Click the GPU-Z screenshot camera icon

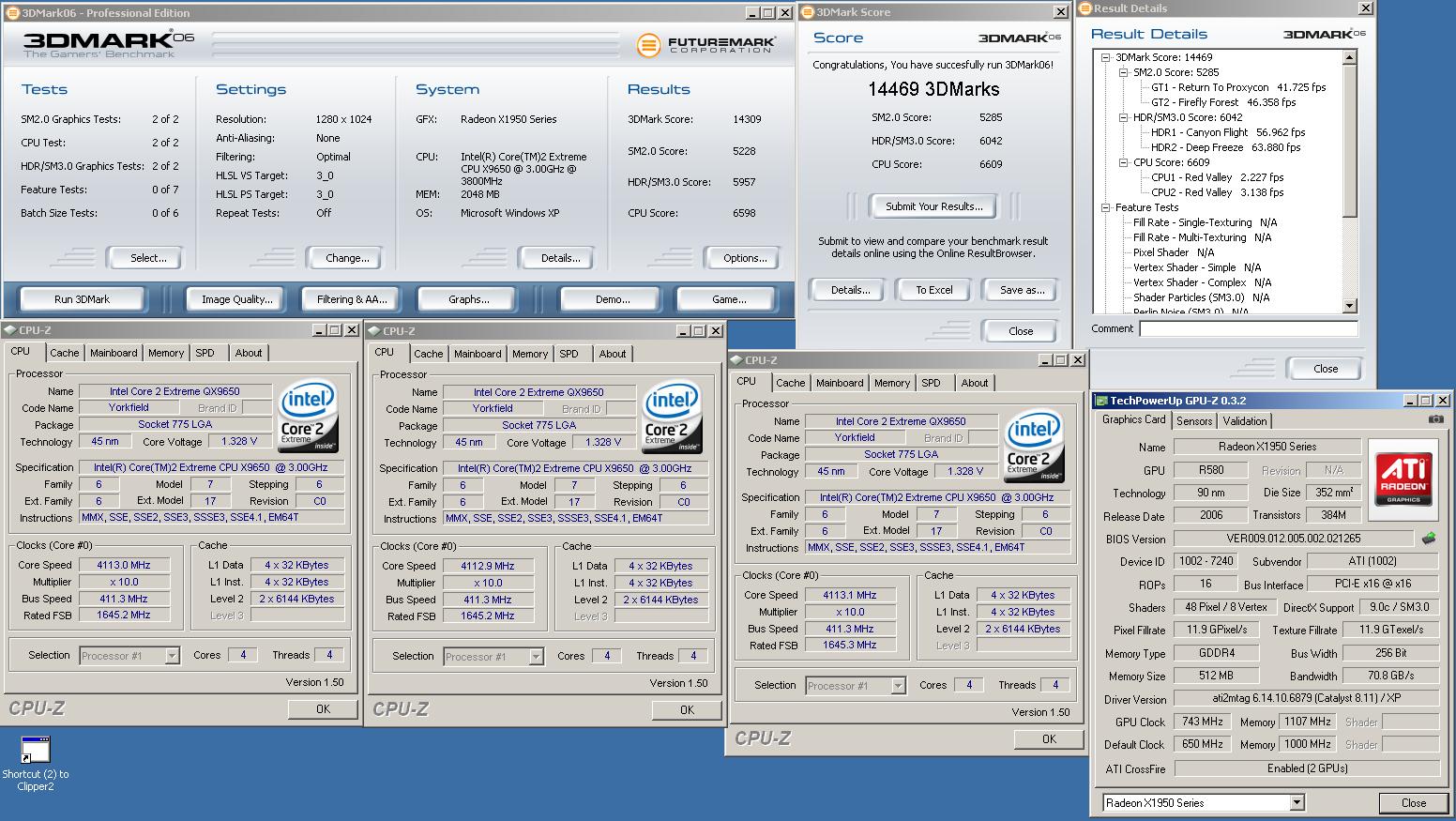[x=1436, y=420]
